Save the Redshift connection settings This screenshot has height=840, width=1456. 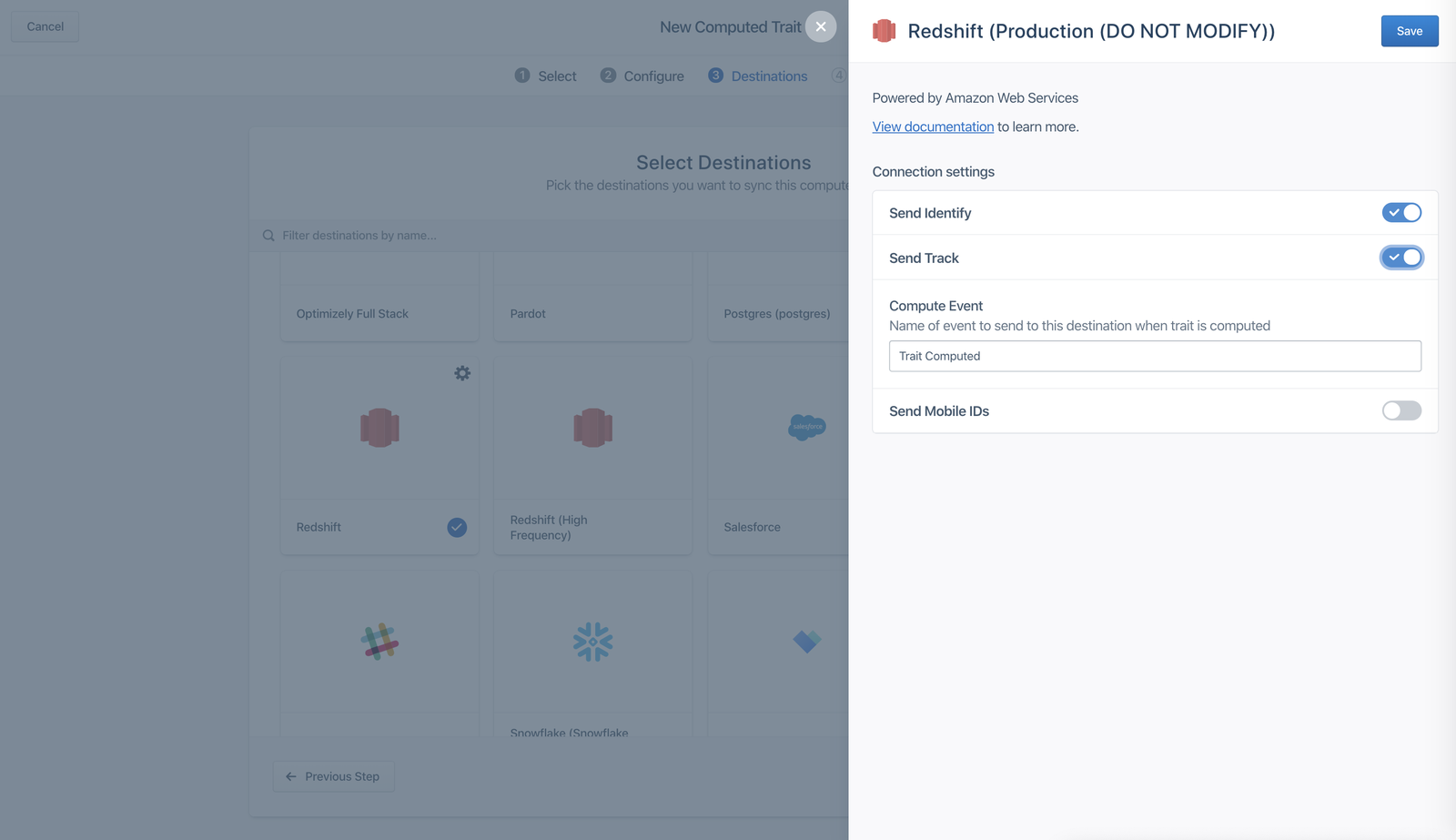coord(1409,31)
